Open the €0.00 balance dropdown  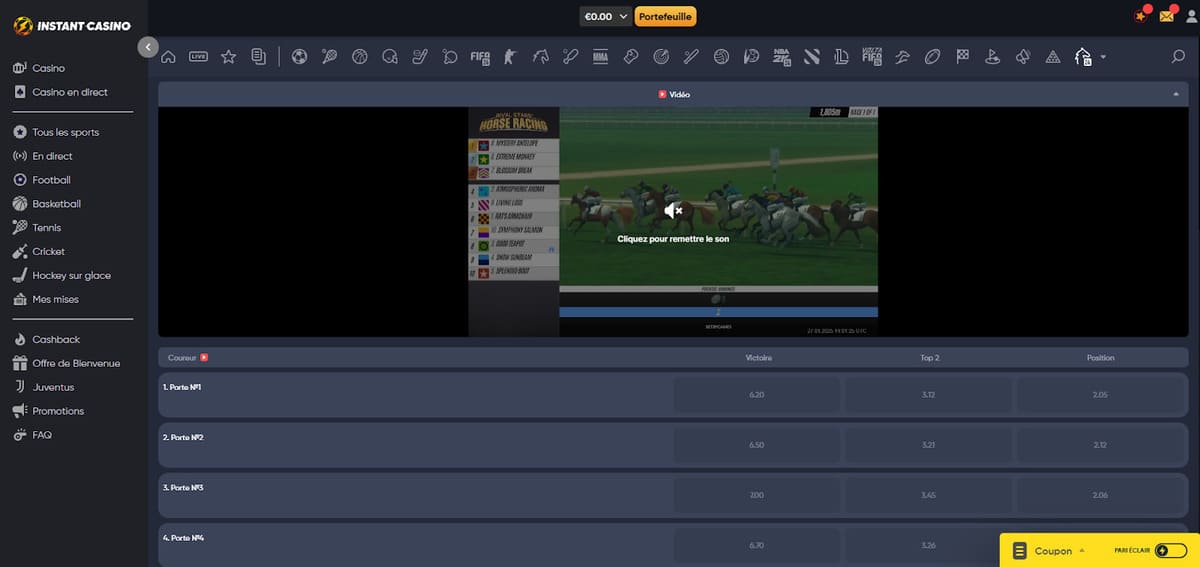(x=606, y=16)
